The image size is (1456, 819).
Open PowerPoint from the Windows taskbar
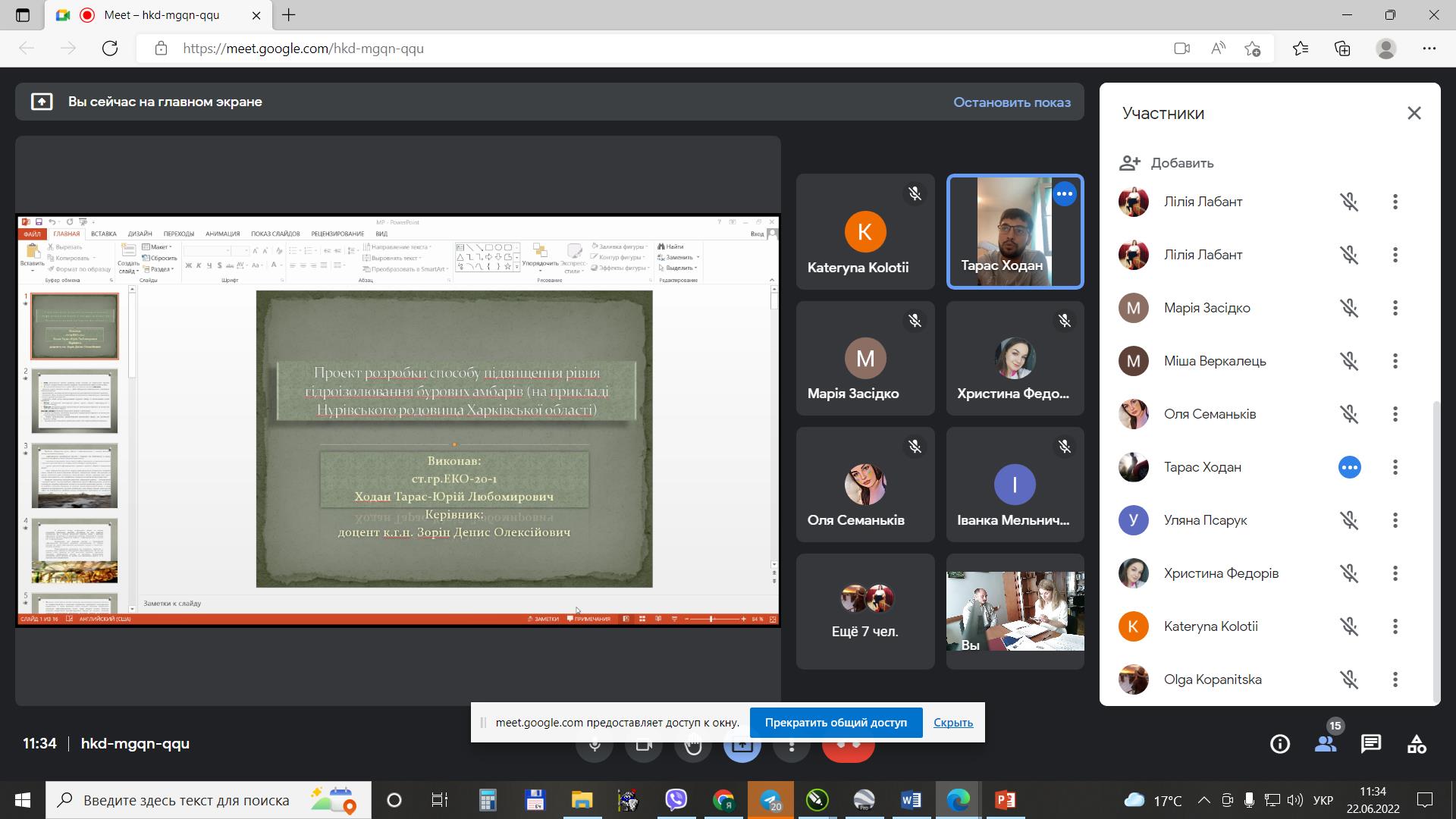pyautogui.click(x=1005, y=800)
